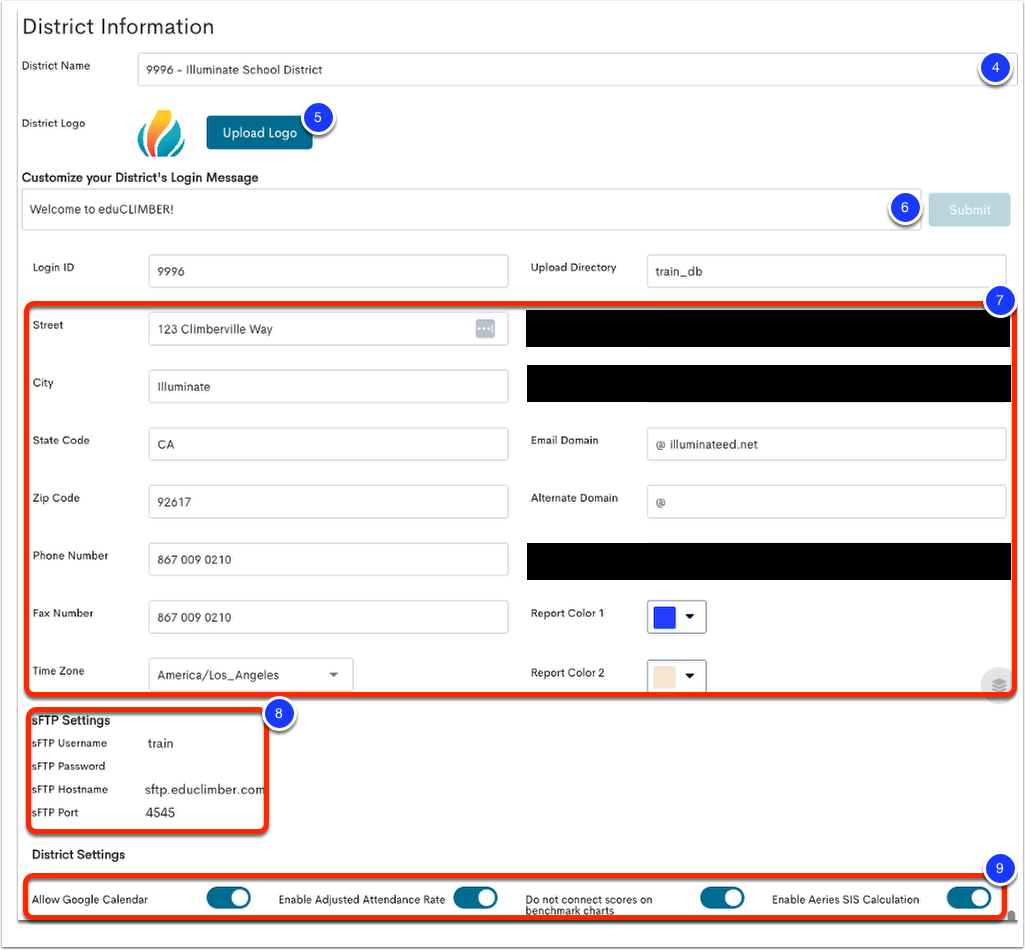Click the State Code field
1025x950 pixels.
(x=328, y=444)
